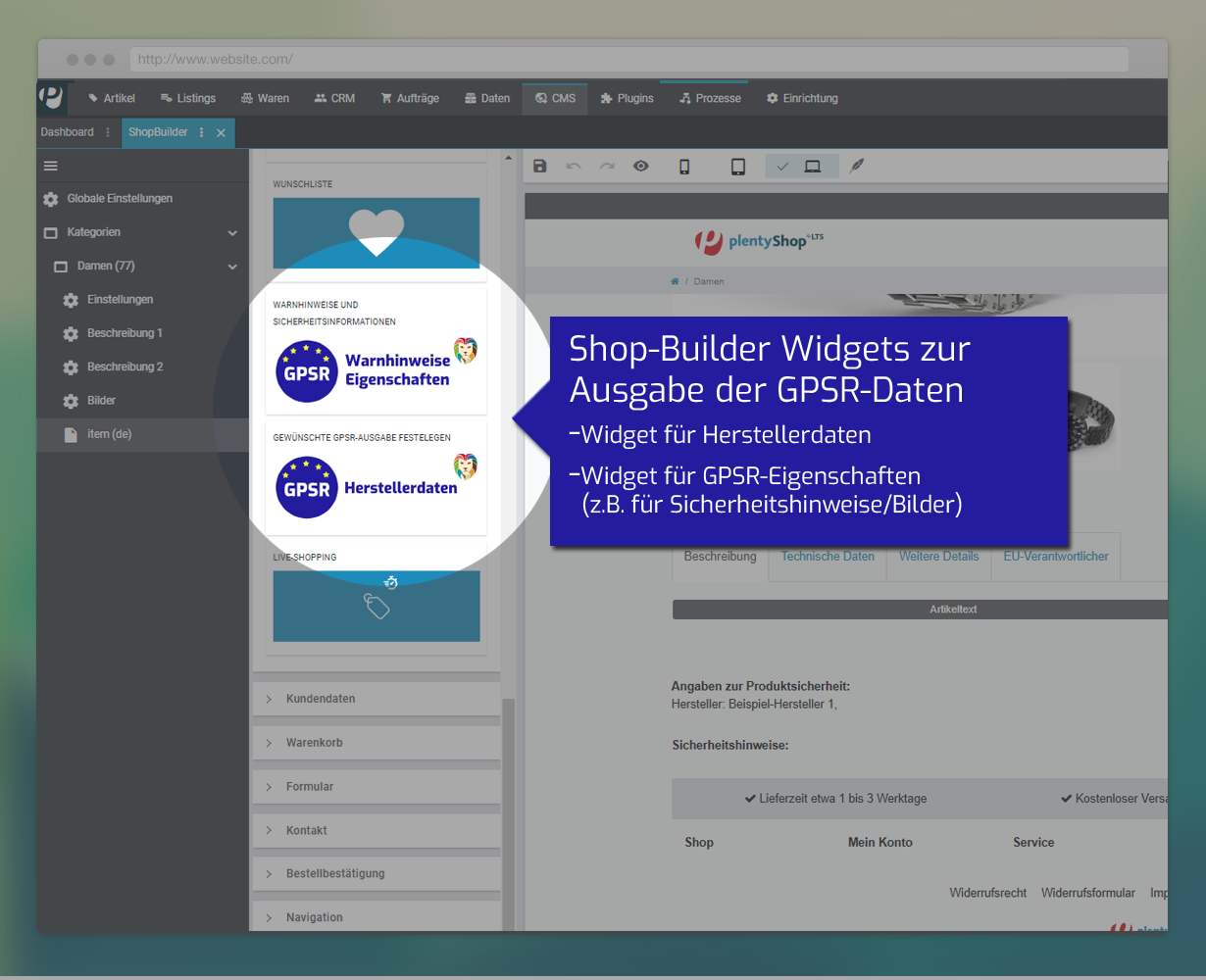Collapse the Kategorien chevron
This screenshot has width=1206, height=980.
click(x=232, y=233)
